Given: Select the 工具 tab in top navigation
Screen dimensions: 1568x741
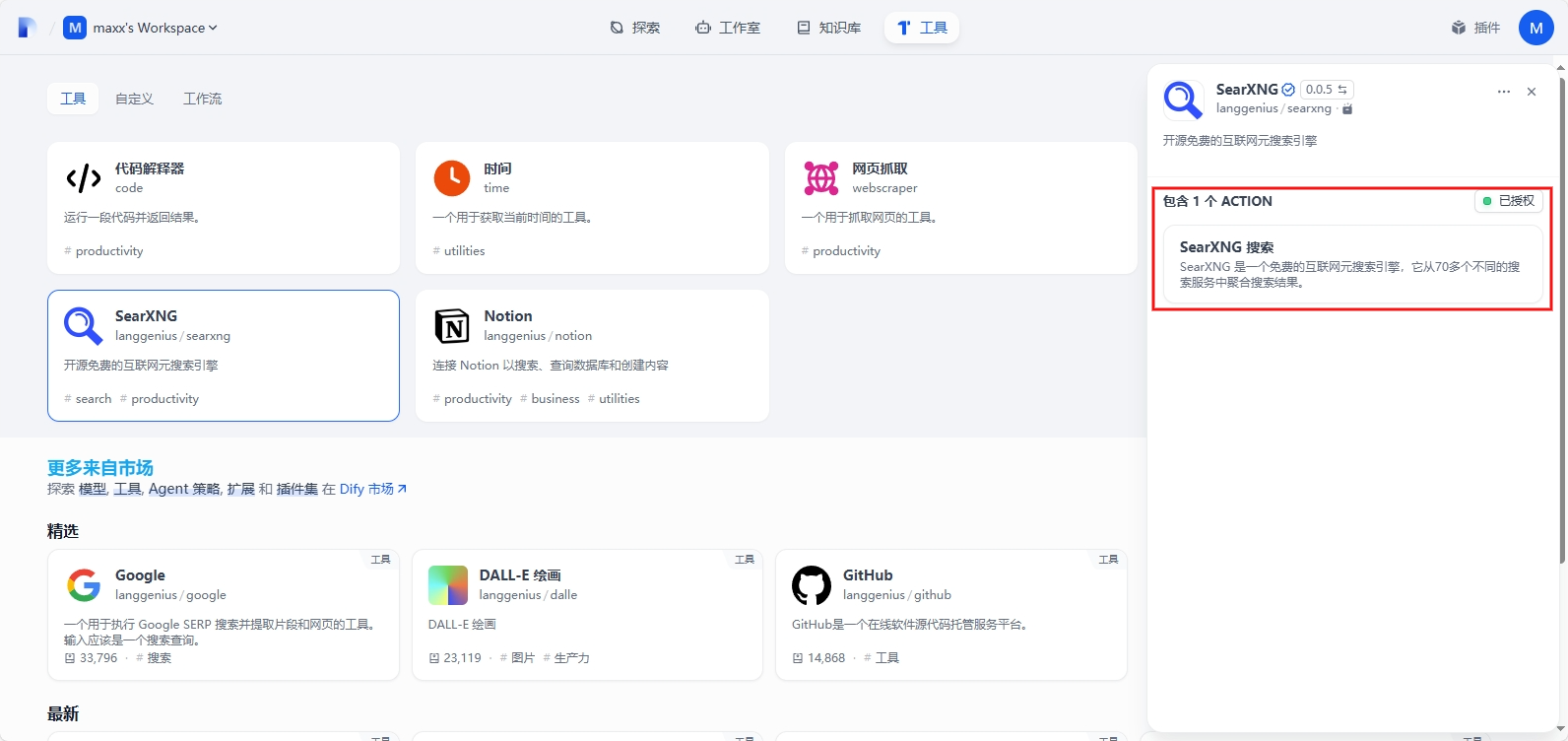Looking at the screenshot, I should click(x=922, y=28).
